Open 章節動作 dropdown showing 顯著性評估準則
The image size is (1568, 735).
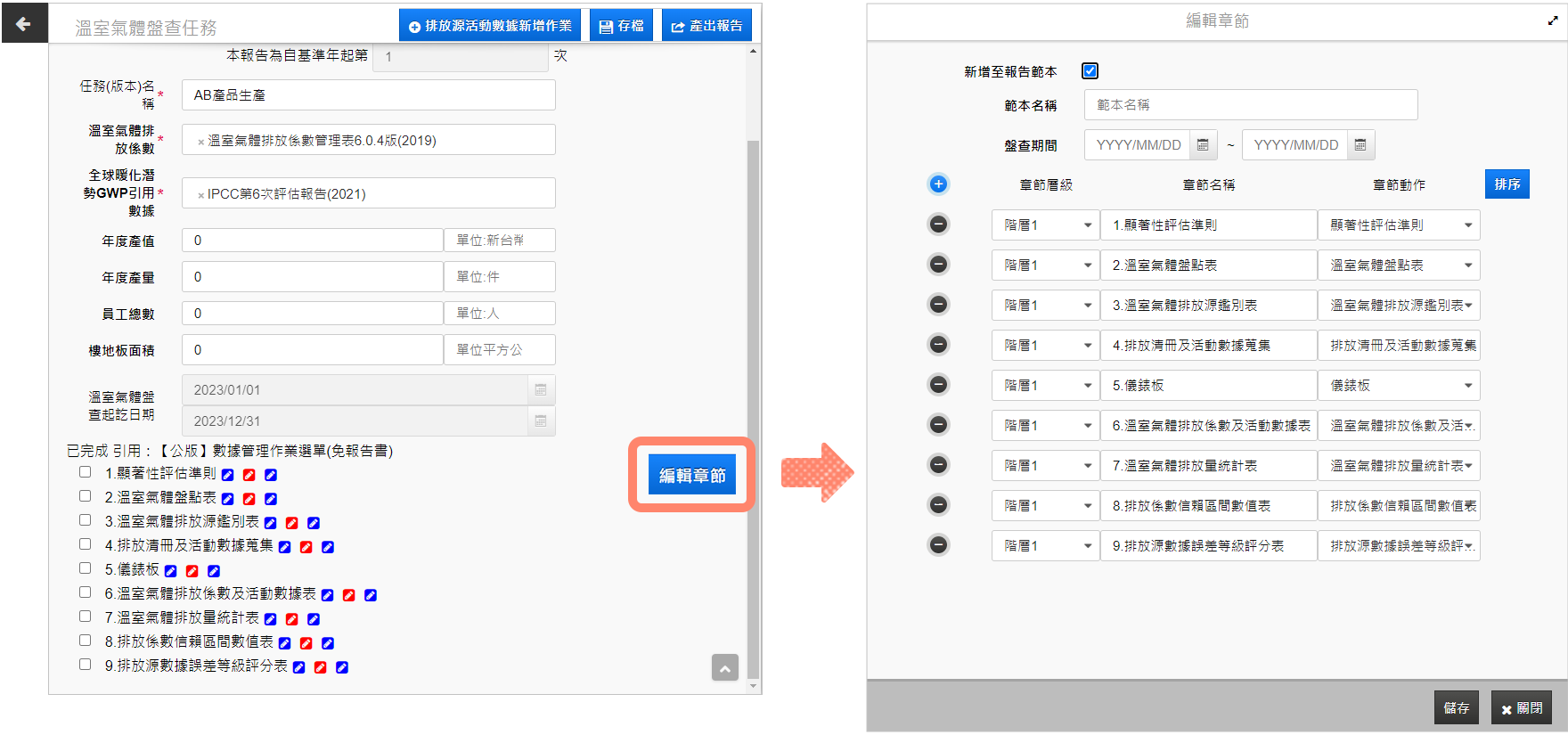click(1399, 225)
